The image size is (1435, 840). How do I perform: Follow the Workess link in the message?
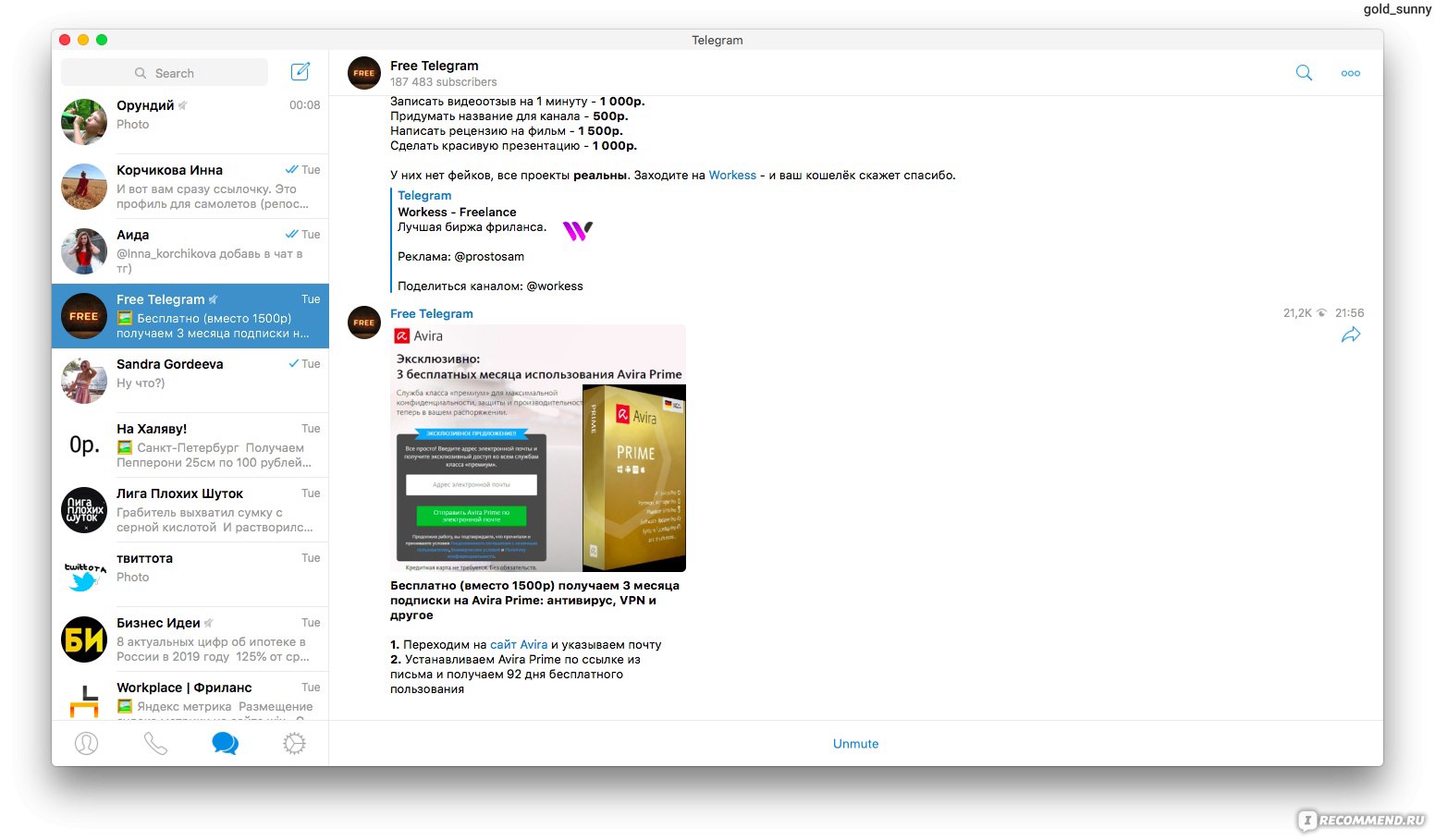tap(732, 175)
